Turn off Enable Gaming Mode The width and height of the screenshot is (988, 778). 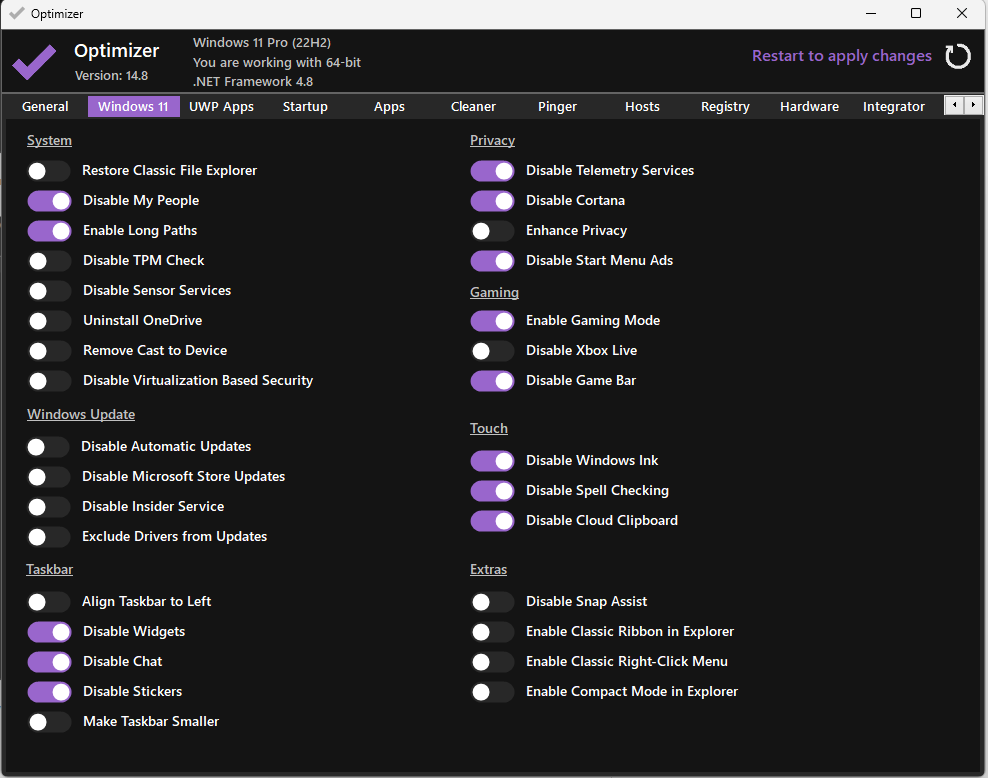coord(492,321)
